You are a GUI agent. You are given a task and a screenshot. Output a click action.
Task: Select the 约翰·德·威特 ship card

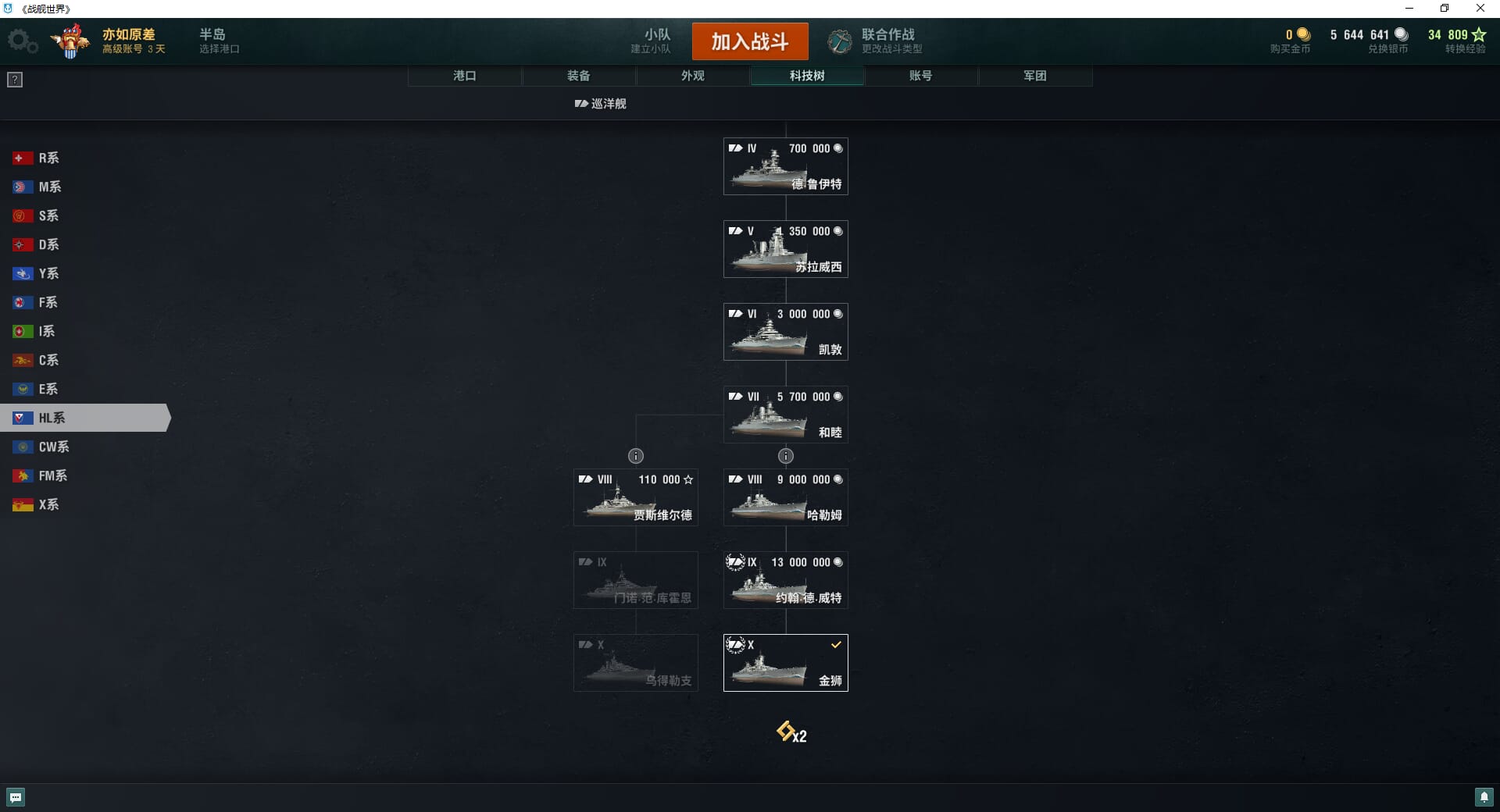pos(786,580)
